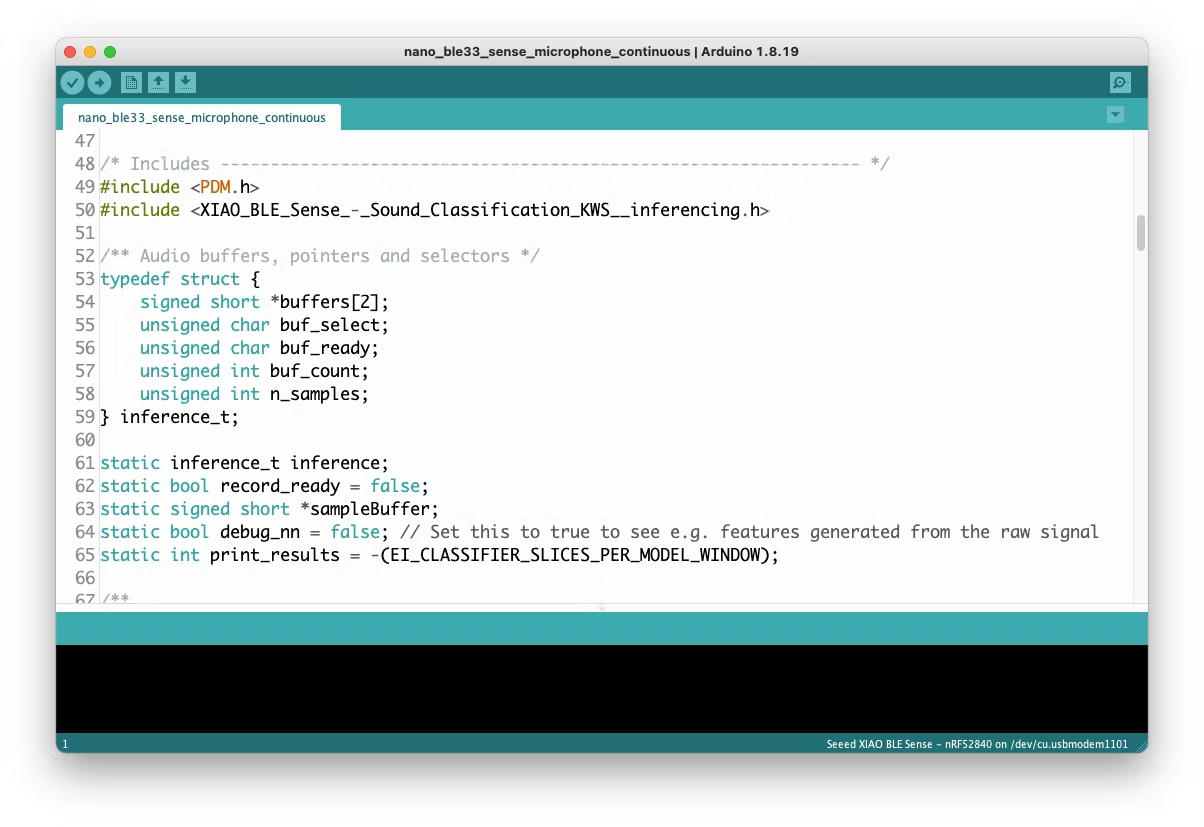The height and width of the screenshot is (827, 1204).
Task: Click the line number indicator in status bar
Action: [x=65, y=744]
